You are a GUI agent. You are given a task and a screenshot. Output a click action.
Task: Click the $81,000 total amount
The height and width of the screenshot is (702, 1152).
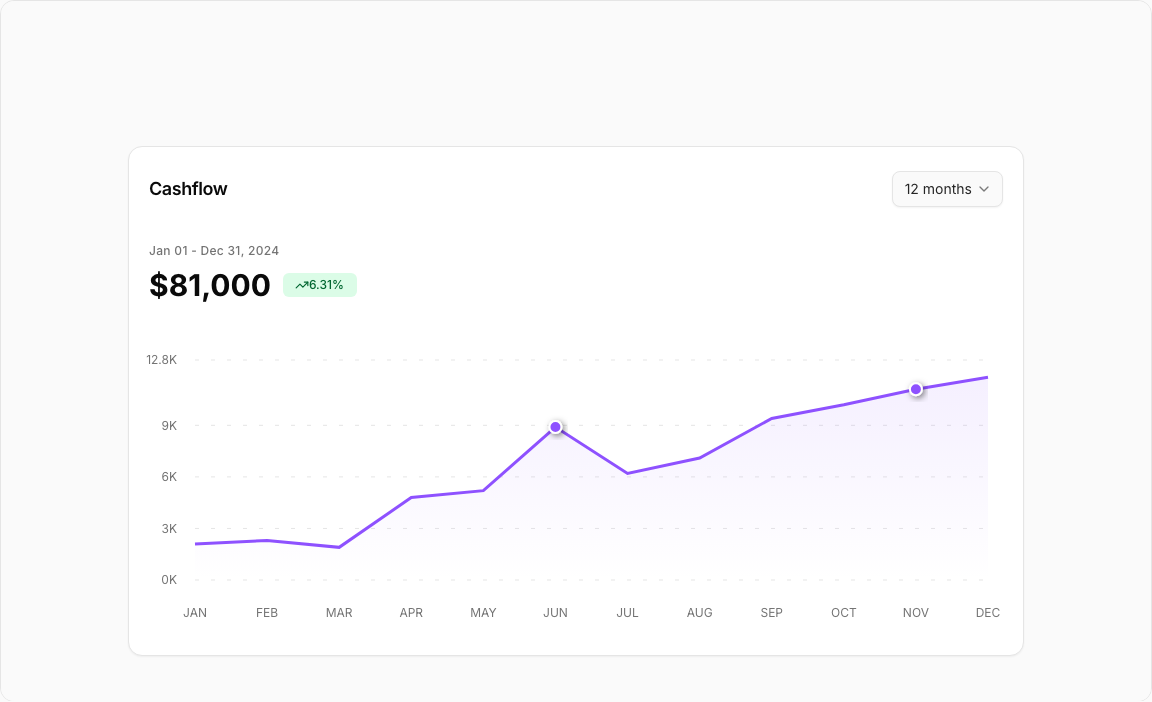click(x=210, y=285)
